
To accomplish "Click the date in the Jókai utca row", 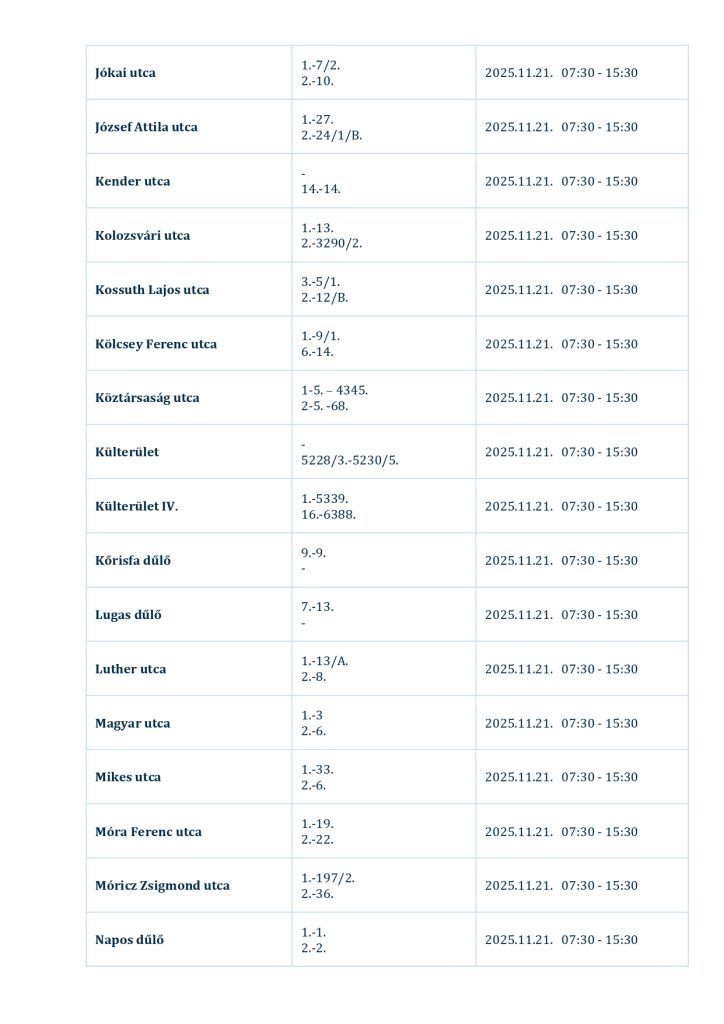I will click(518, 73).
